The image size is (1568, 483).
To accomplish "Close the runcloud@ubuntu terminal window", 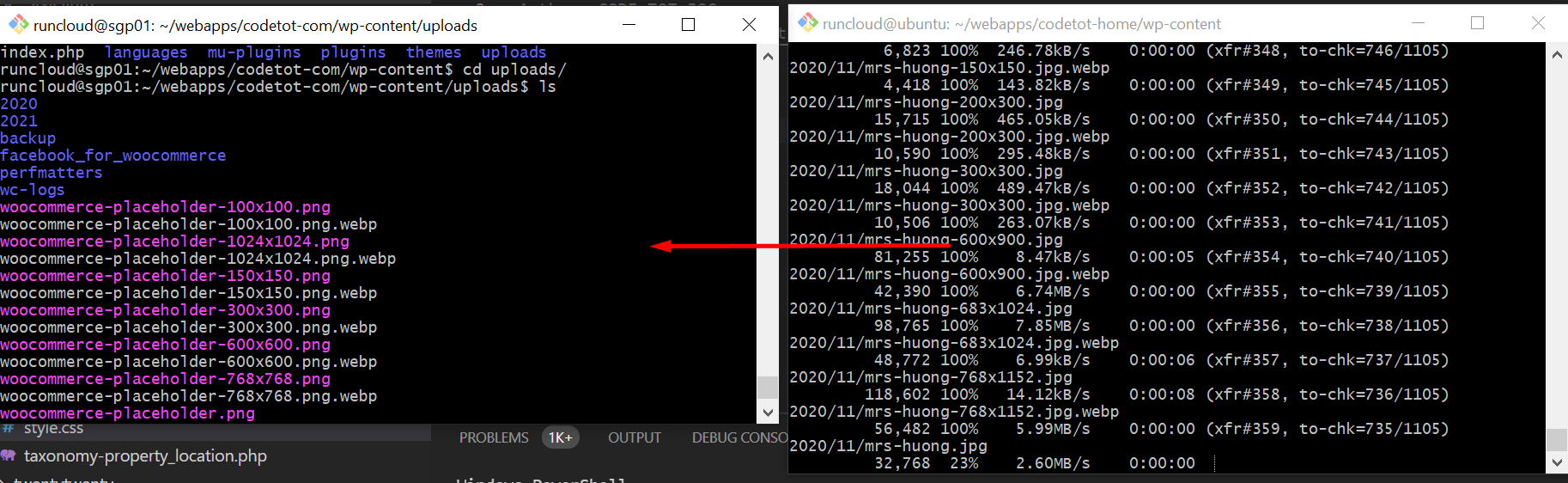I will (1538, 23).
